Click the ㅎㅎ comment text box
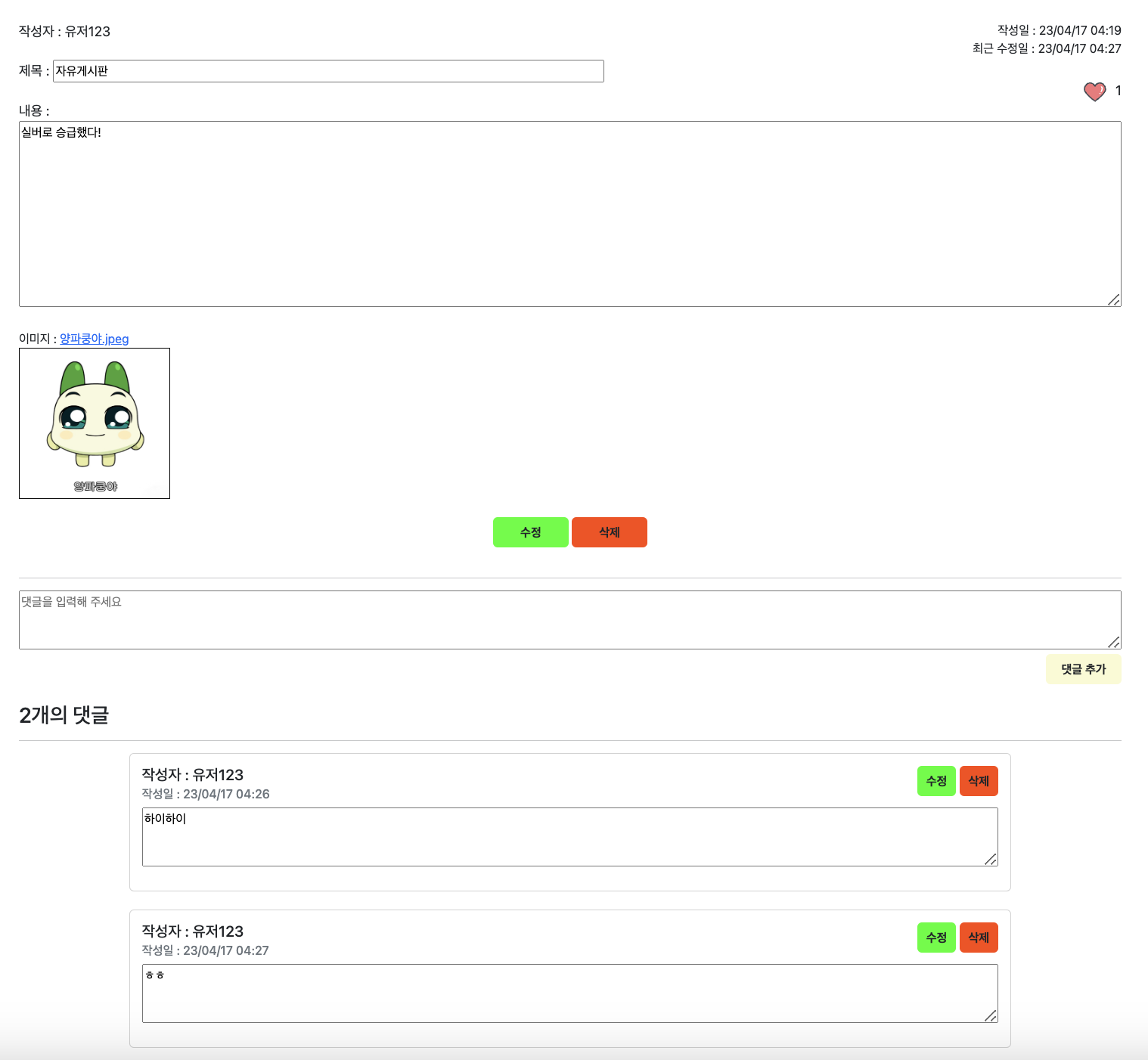Viewport: 1148px width, 1060px height. point(570,993)
